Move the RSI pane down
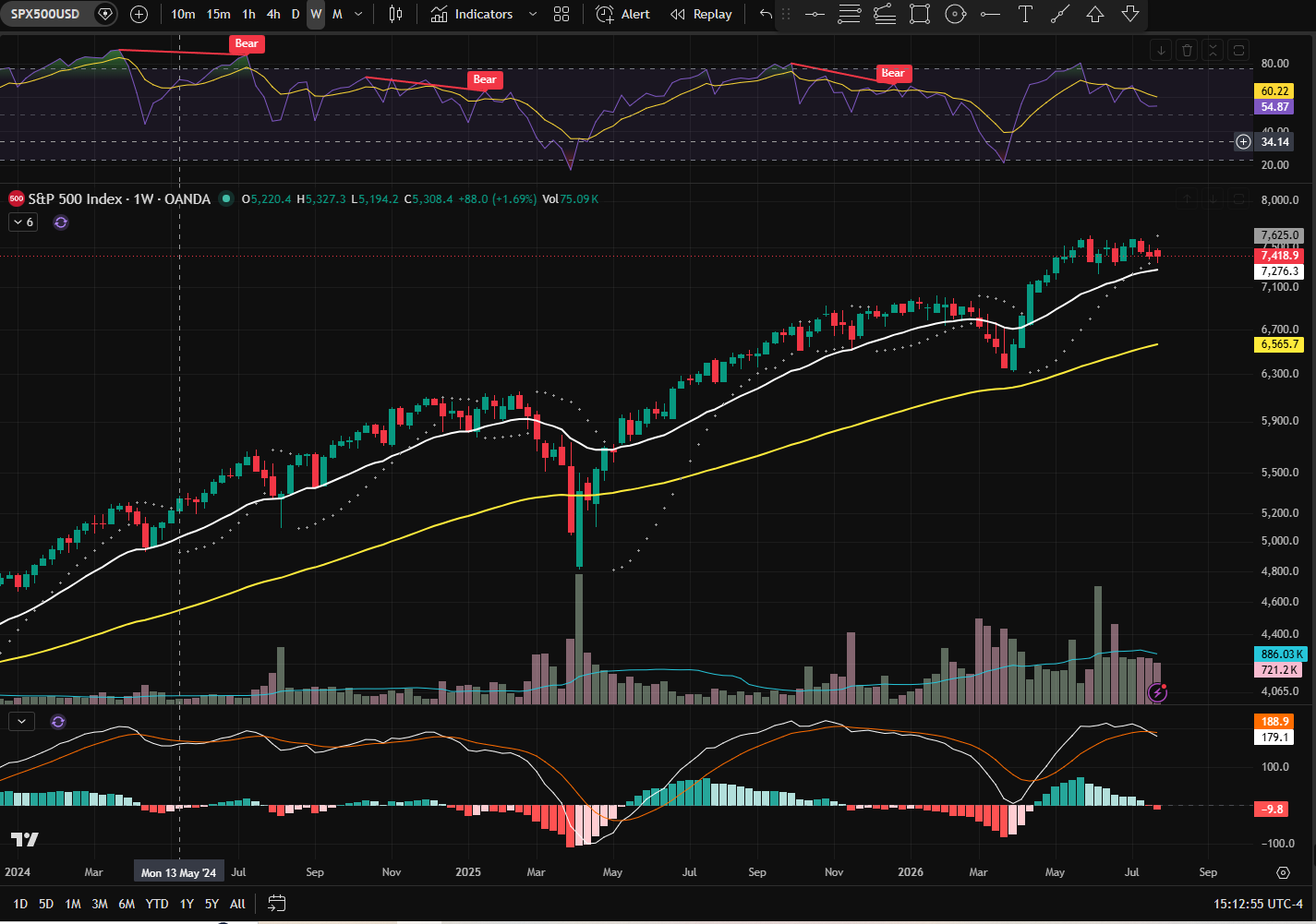1316x924 pixels. (1162, 50)
